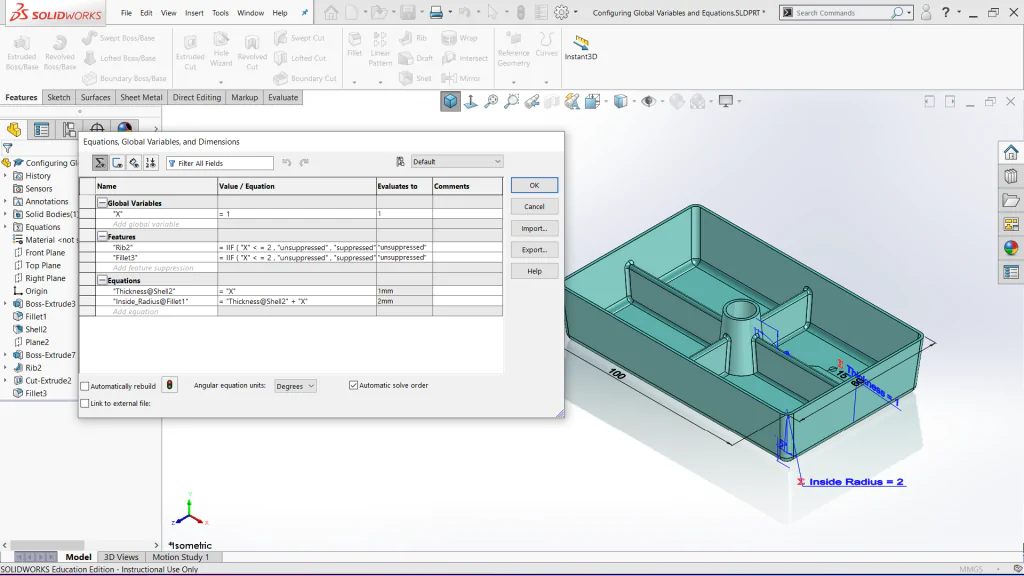1024x576 pixels.
Task: Show the FeatureManager design tree tab icon
Action: (14, 129)
